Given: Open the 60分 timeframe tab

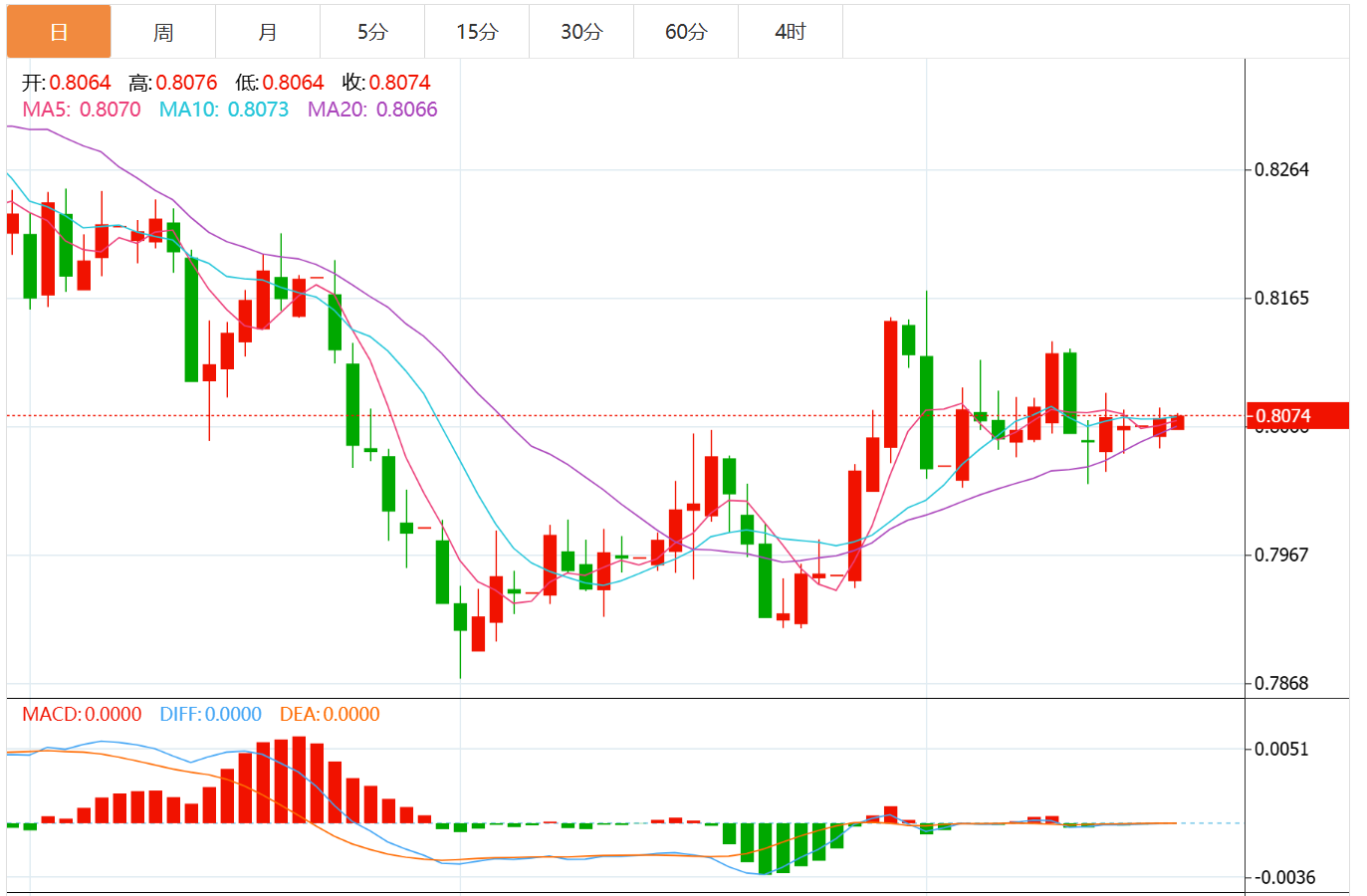Looking at the screenshot, I should pyautogui.click(x=686, y=32).
